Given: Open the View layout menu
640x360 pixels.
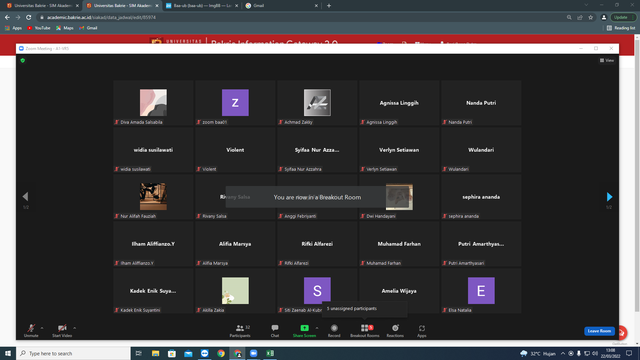Looking at the screenshot, I should tap(607, 60).
